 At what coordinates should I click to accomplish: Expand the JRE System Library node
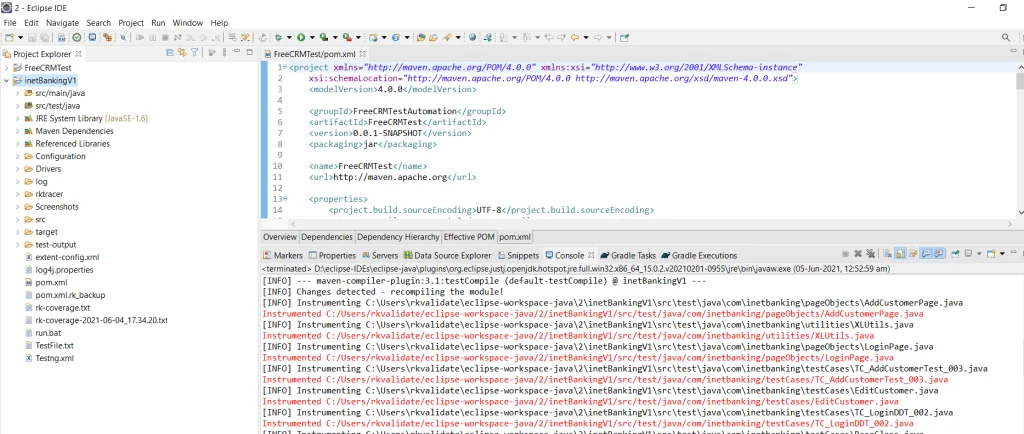(x=18, y=119)
